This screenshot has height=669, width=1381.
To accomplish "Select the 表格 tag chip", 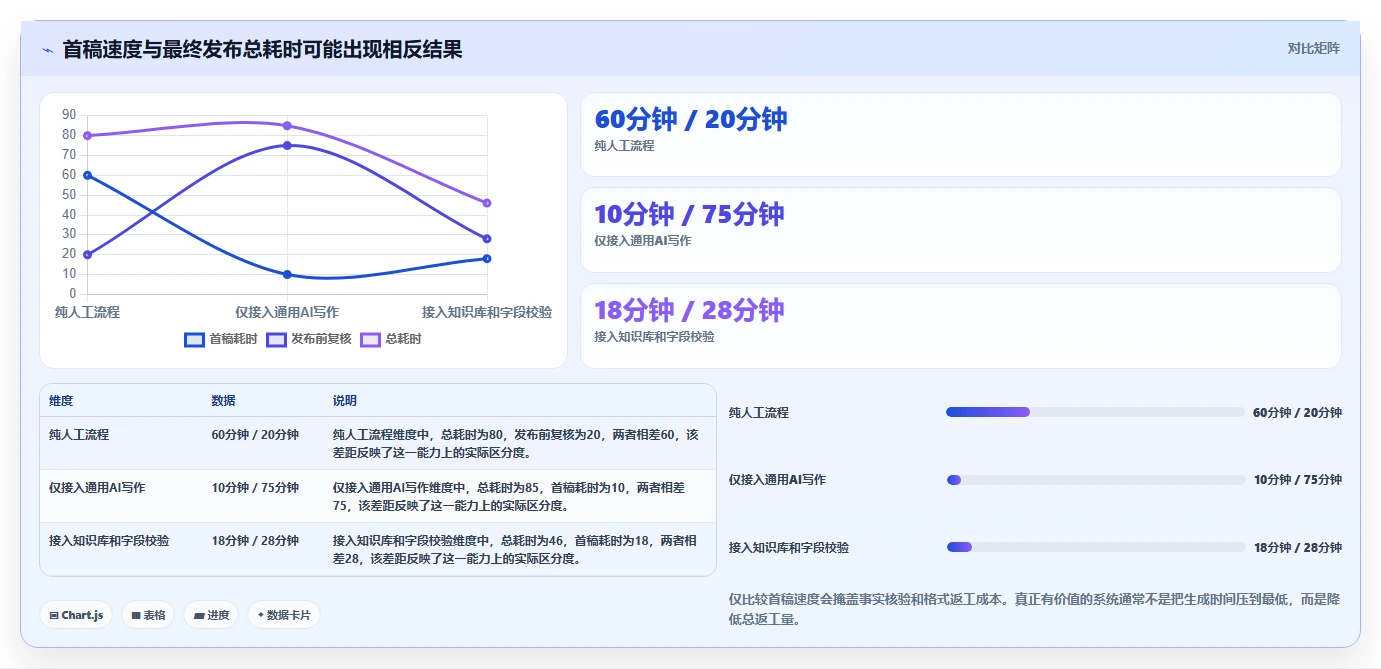I will (148, 615).
